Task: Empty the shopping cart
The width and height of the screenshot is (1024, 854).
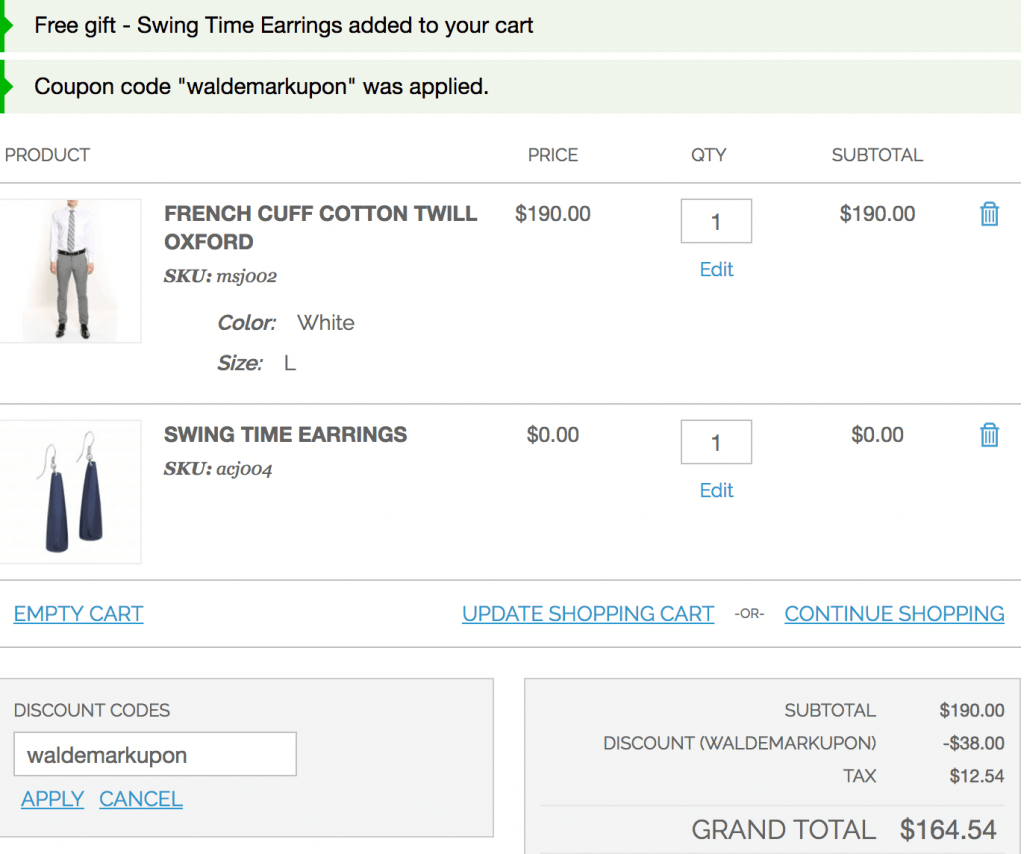Action: point(78,614)
